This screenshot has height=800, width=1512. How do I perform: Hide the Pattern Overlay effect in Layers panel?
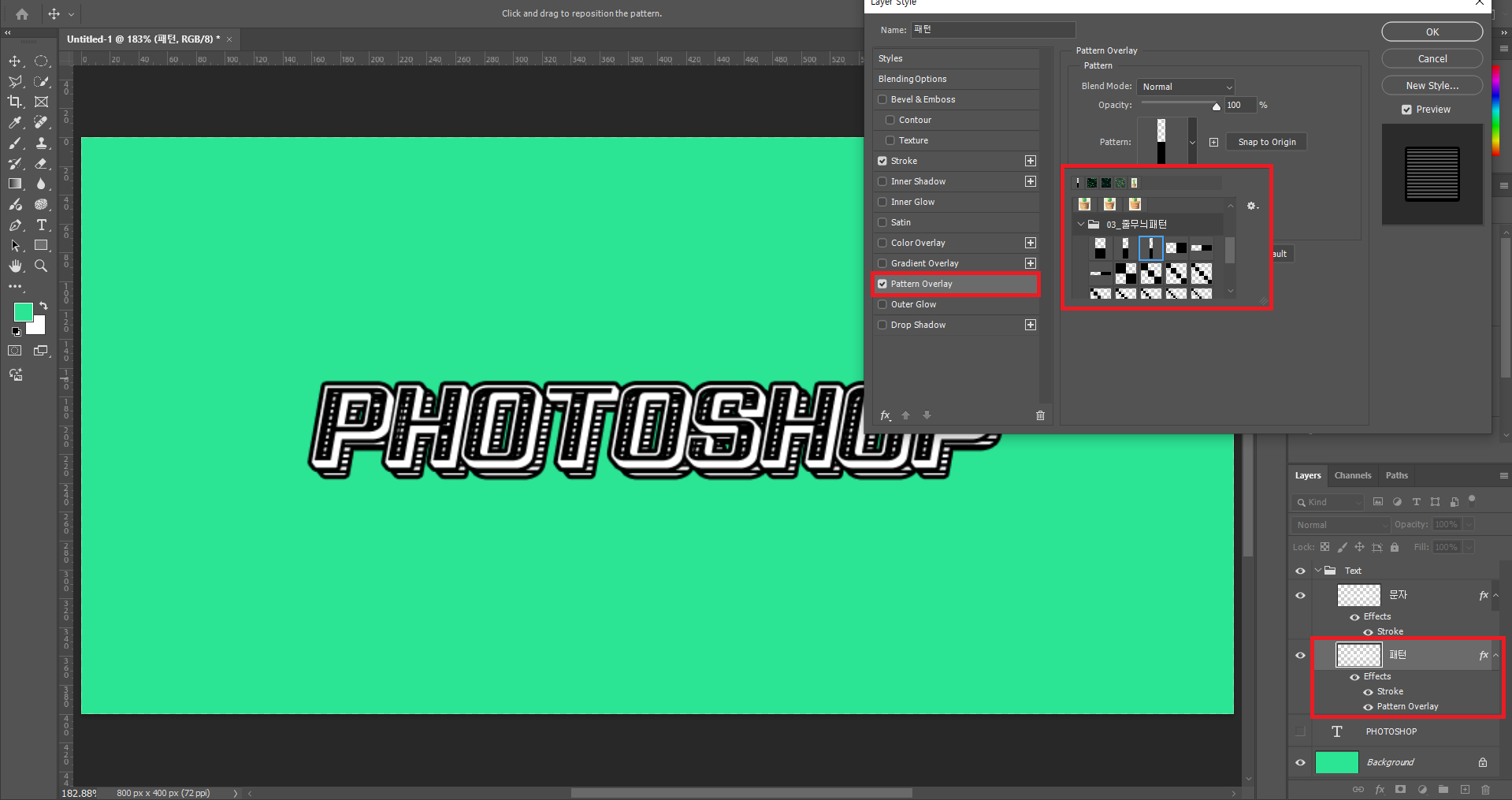(x=1369, y=707)
